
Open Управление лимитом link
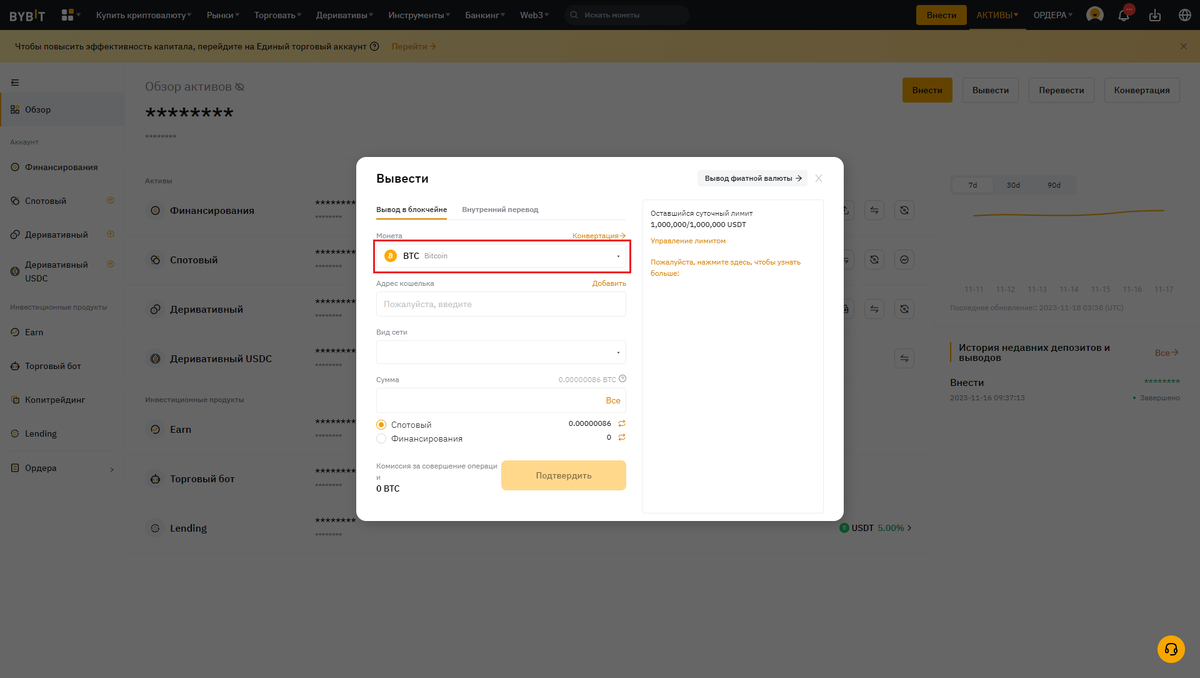688,241
